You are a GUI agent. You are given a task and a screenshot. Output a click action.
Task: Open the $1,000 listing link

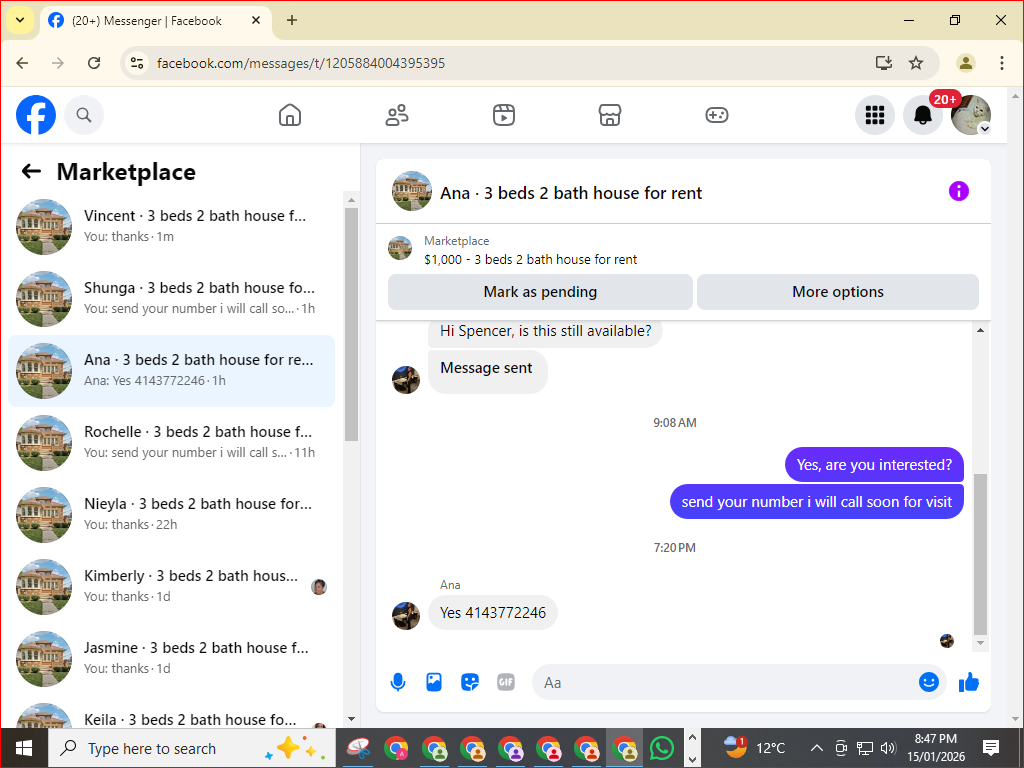click(530, 259)
